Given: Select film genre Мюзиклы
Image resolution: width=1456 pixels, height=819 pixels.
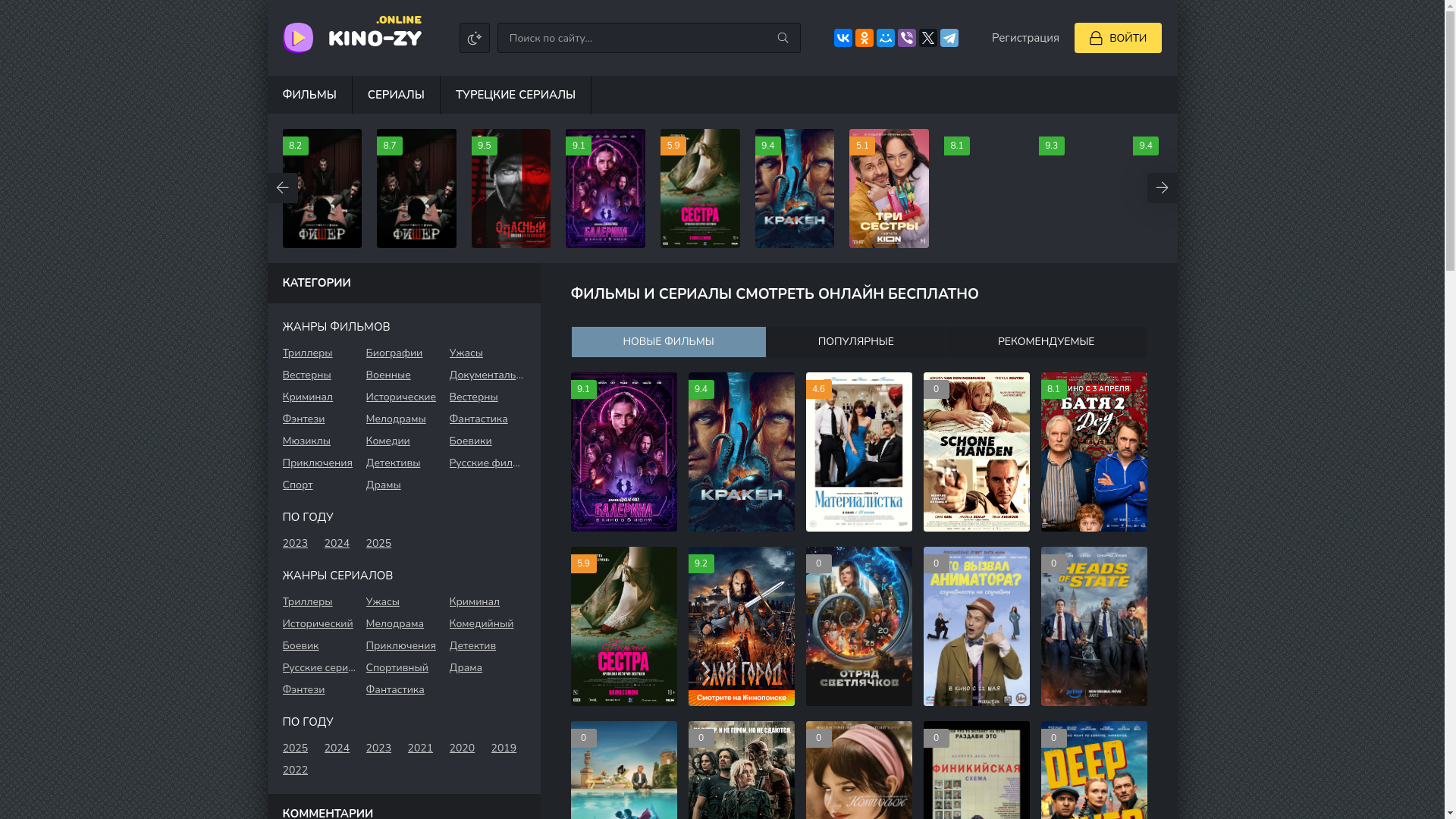Looking at the screenshot, I should (x=306, y=441).
